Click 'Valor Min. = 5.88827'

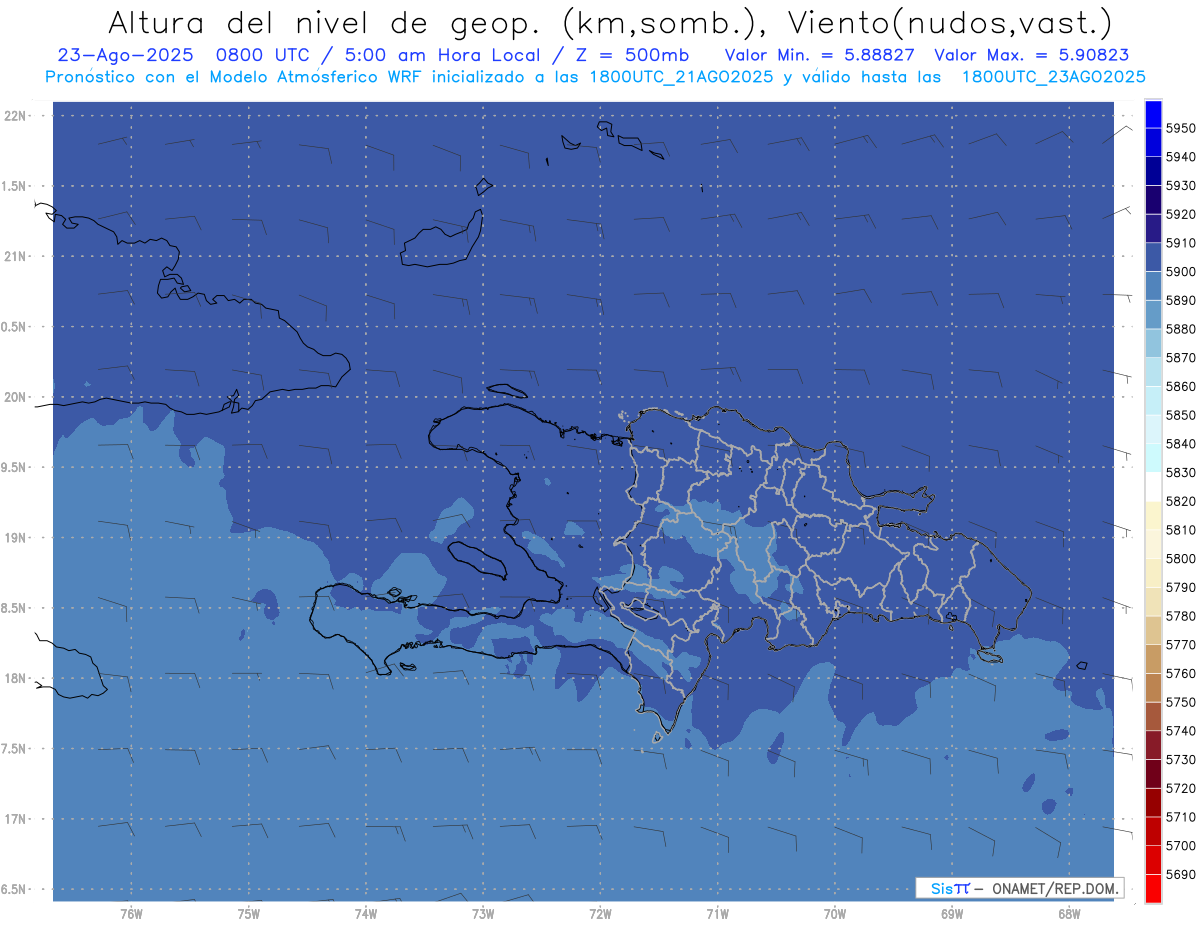[x=819, y=55]
